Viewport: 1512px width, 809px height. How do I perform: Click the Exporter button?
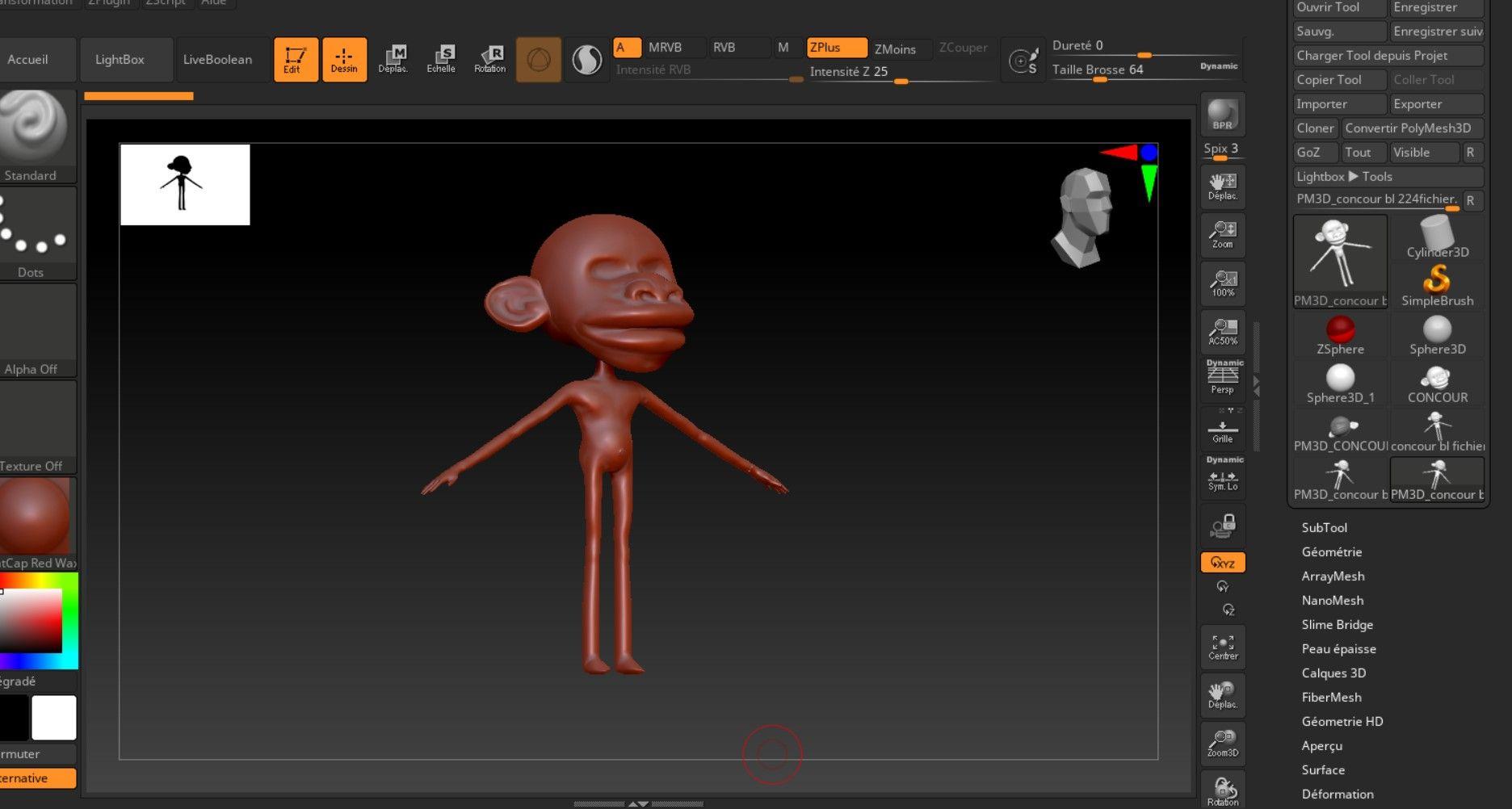point(1437,104)
